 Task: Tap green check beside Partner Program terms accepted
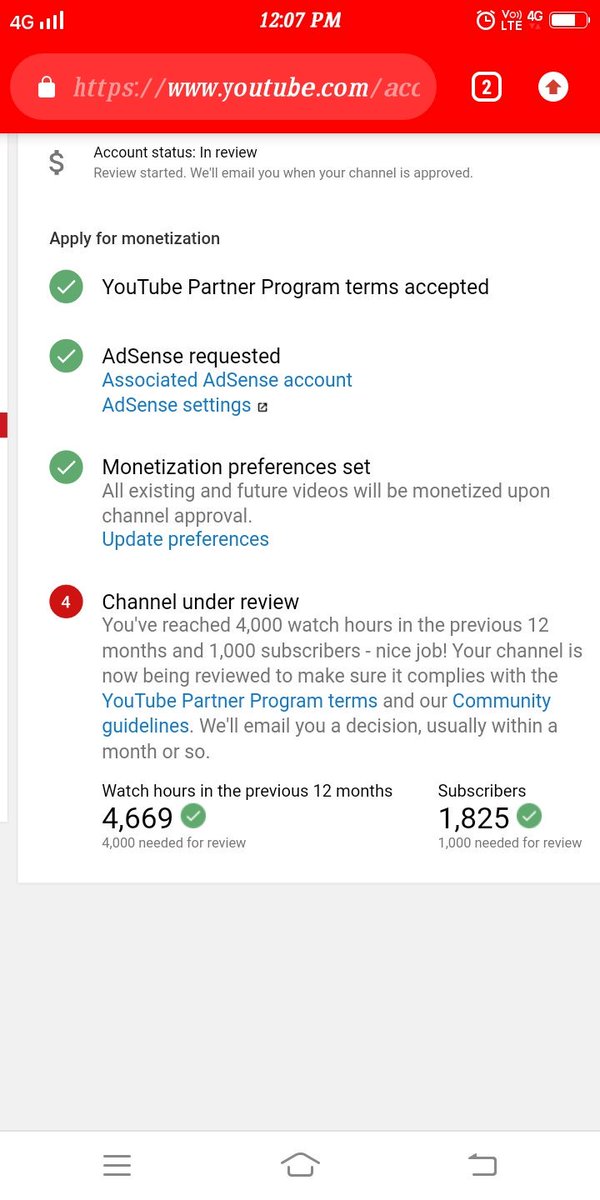point(66,288)
